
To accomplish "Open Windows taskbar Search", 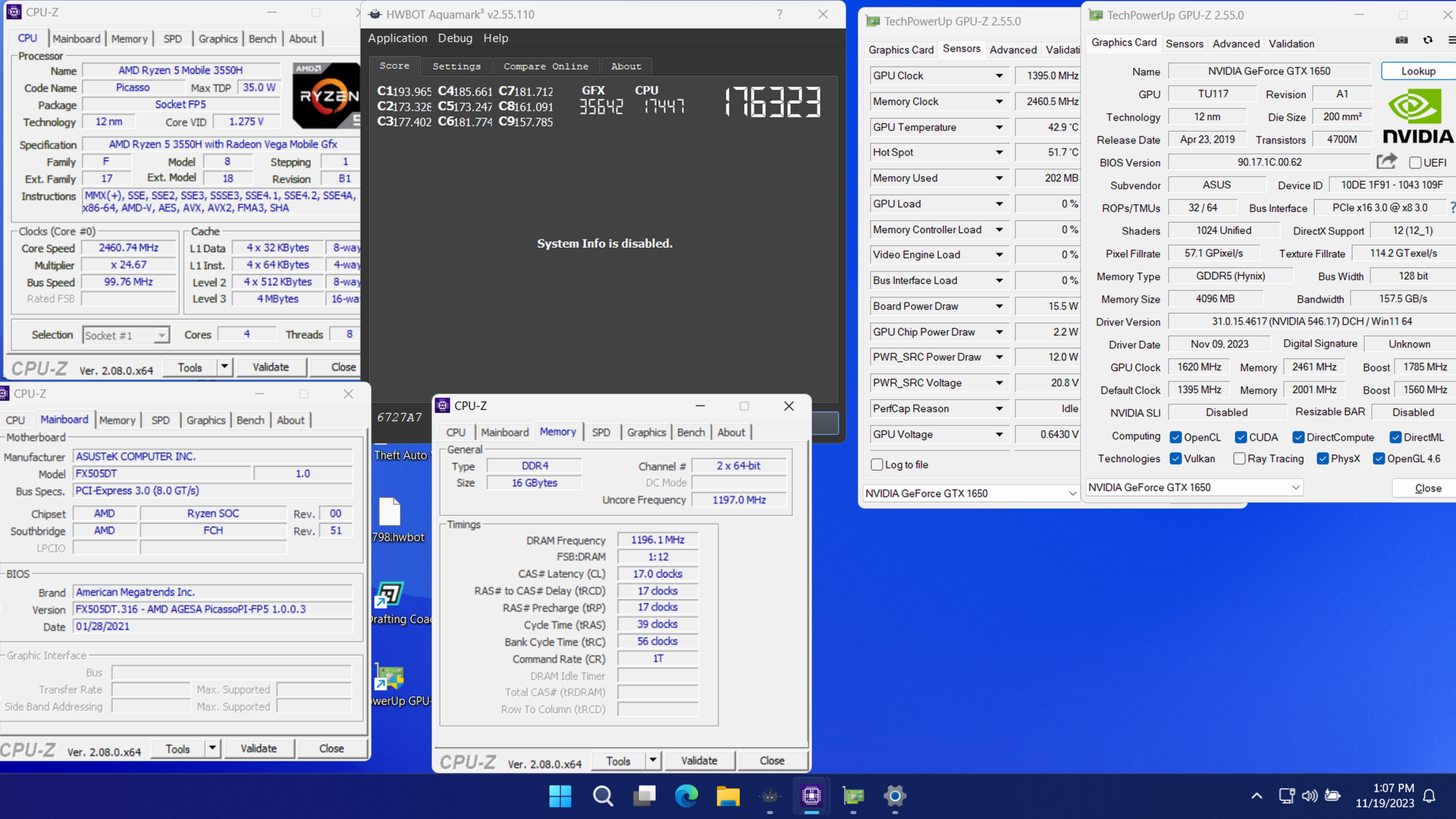I will pos(603,796).
